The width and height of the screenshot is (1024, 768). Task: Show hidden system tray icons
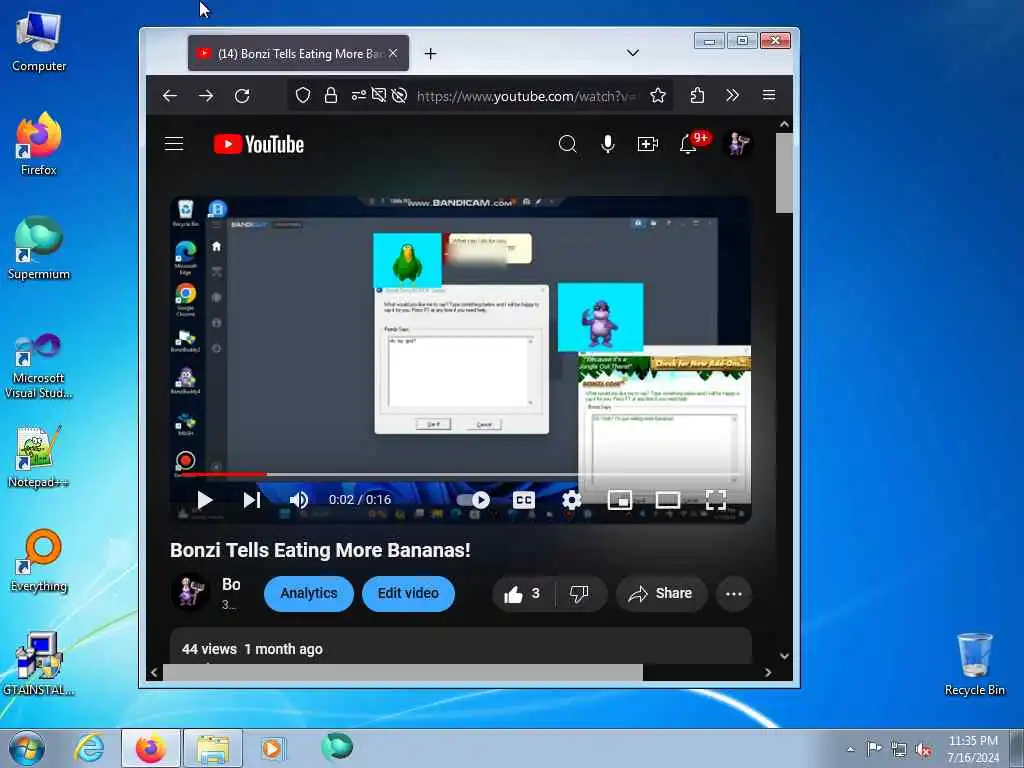click(850, 749)
